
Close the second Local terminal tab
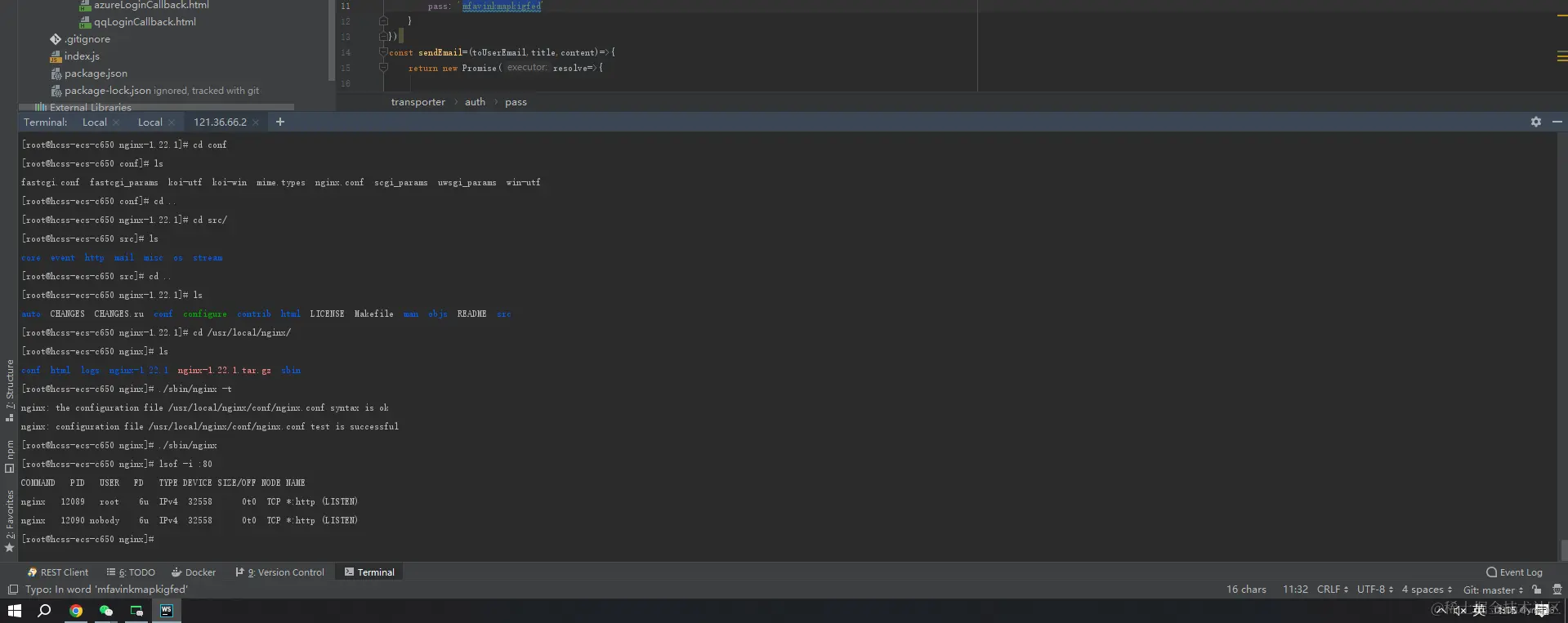(x=172, y=122)
